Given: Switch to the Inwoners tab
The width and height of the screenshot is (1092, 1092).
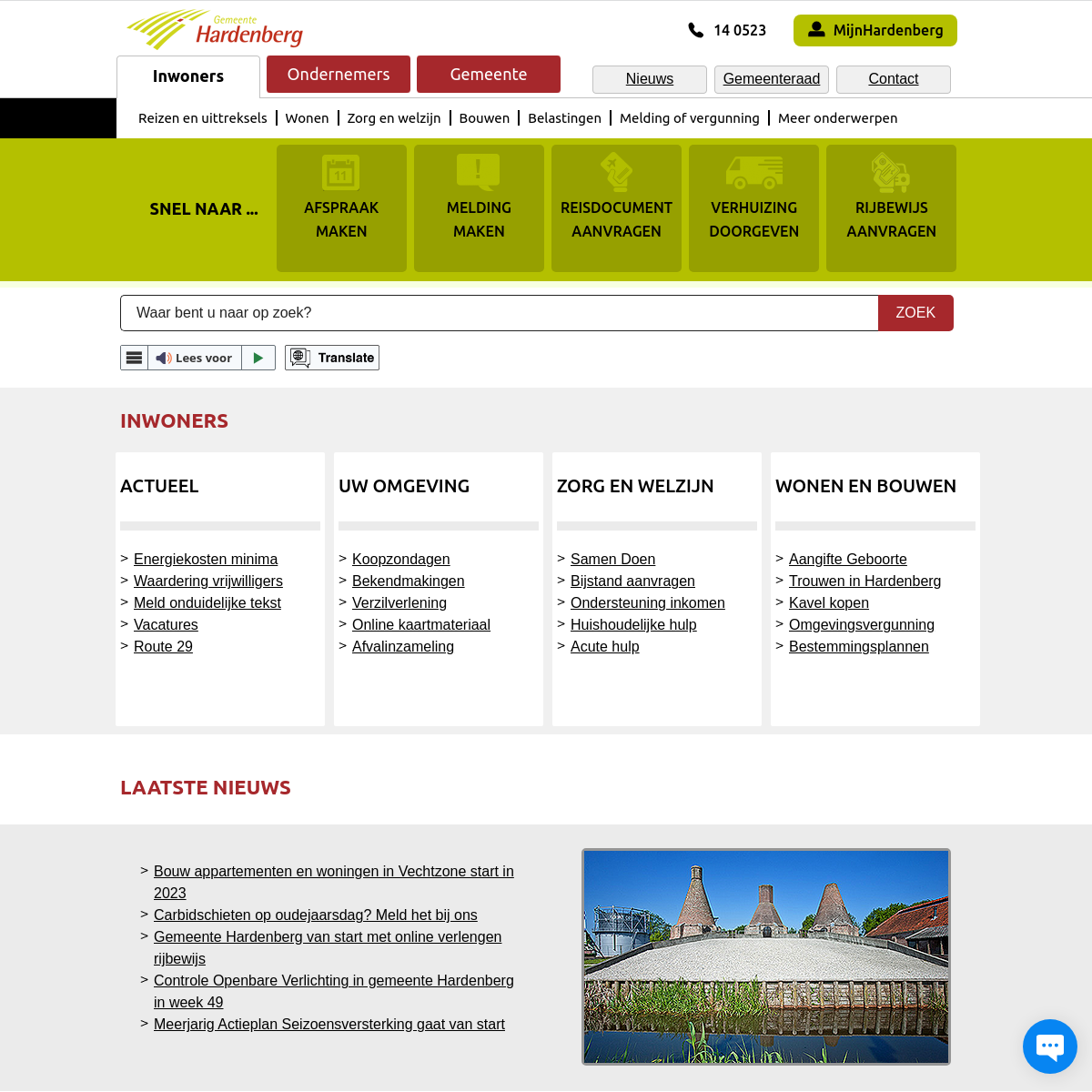Looking at the screenshot, I should (x=188, y=76).
